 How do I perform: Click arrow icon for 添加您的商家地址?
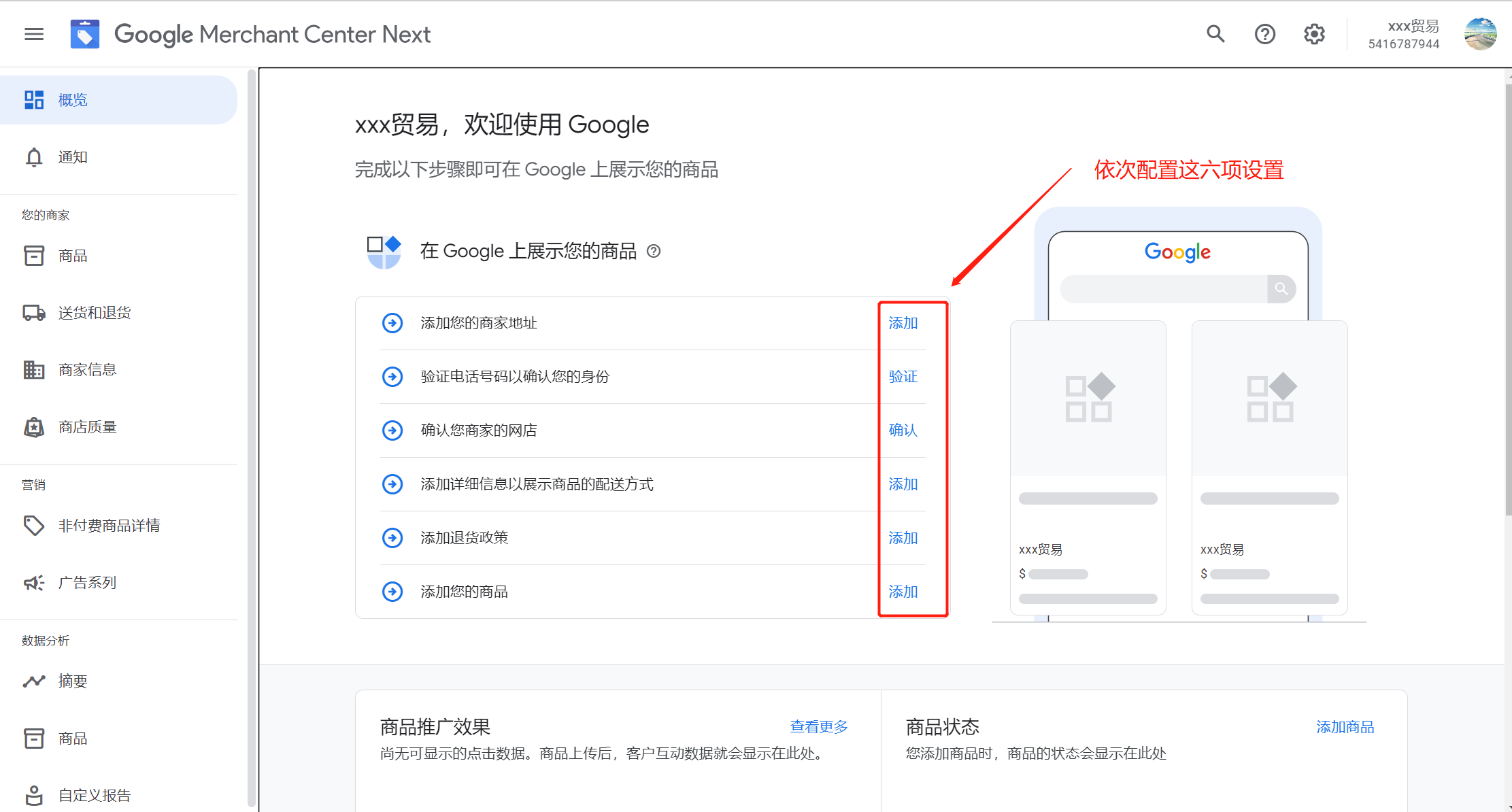pos(392,323)
